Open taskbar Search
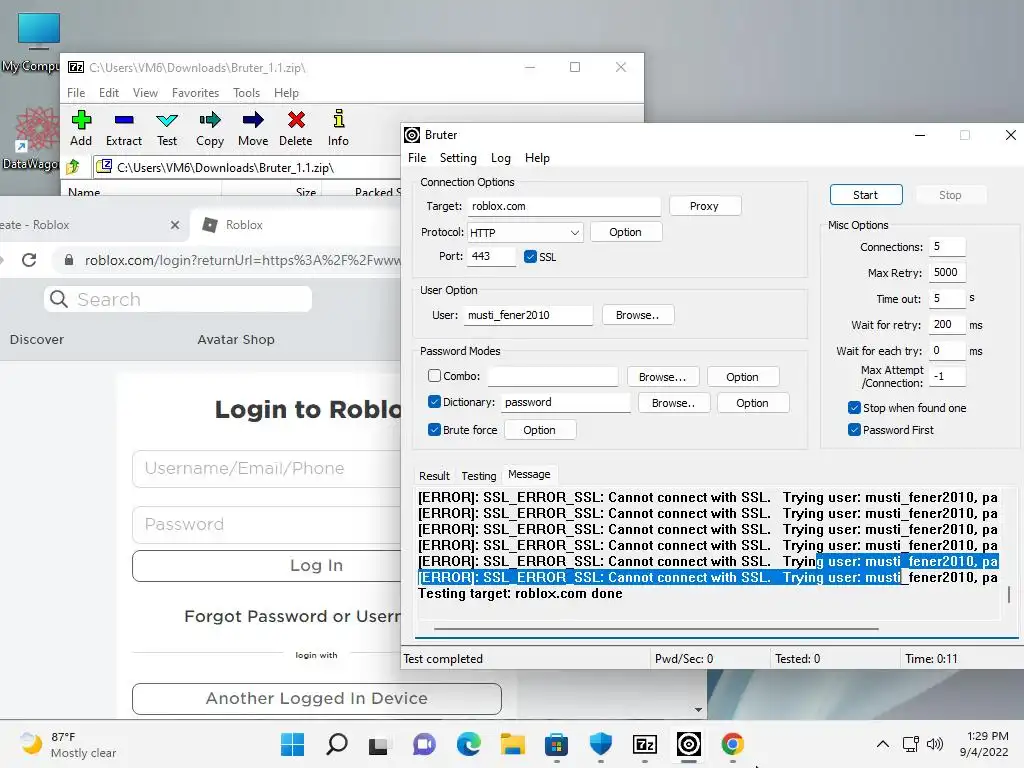The width and height of the screenshot is (1024, 768). pos(336,744)
